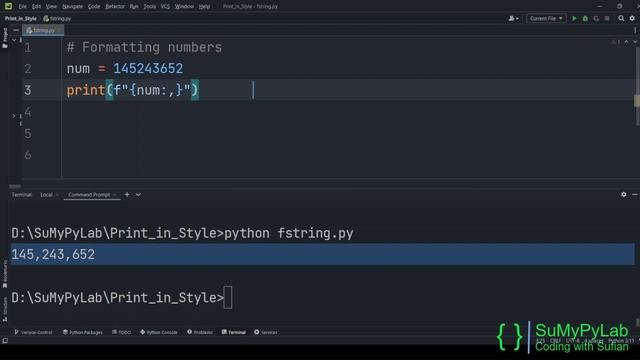Click the Terminal tool window button in bottom bar
Image resolution: width=640 pixels, height=360 pixels.
(x=234, y=332)
